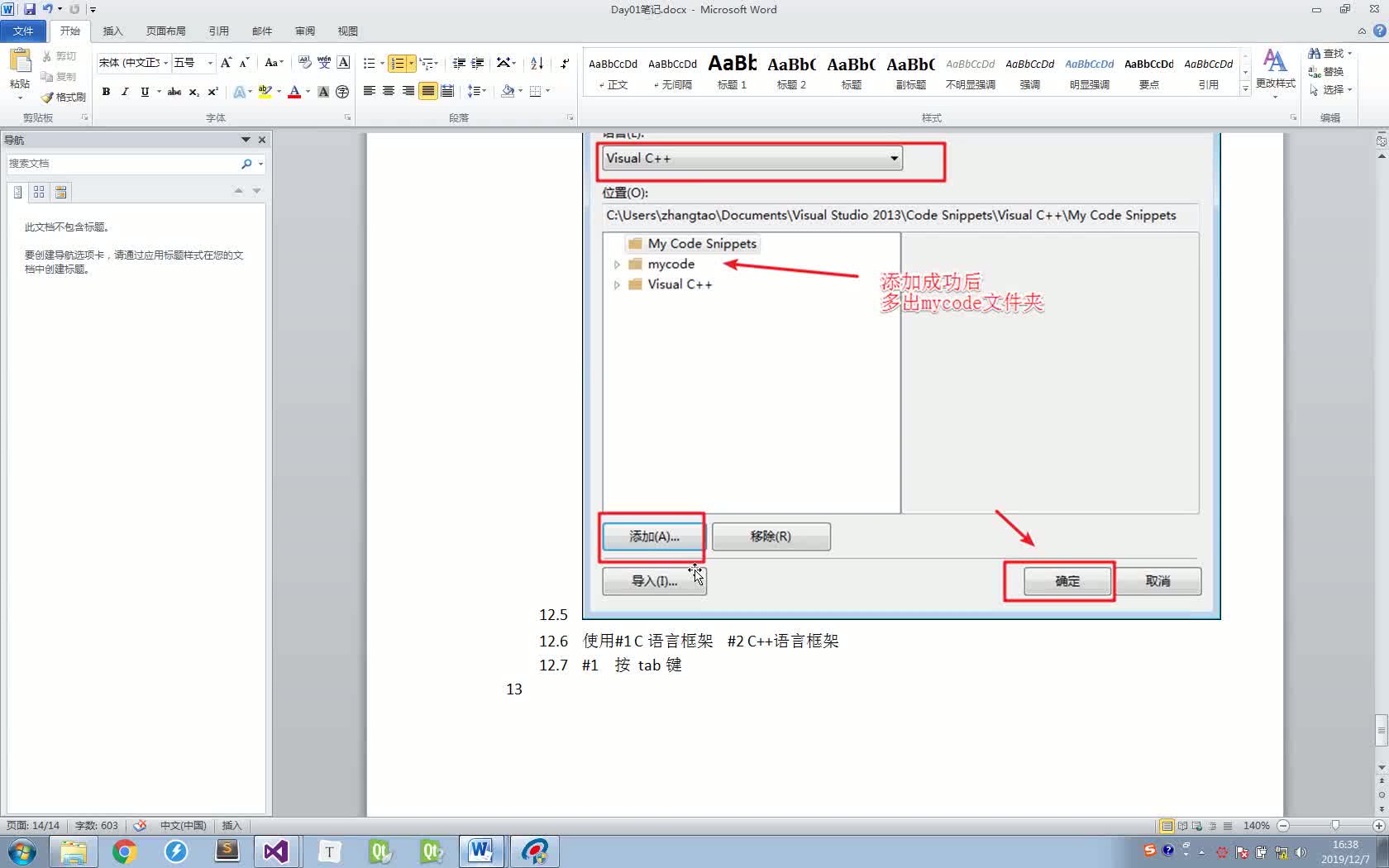Toggle the numbering list button
Viewport: 1389px width, 868px height.
(398, 63)
